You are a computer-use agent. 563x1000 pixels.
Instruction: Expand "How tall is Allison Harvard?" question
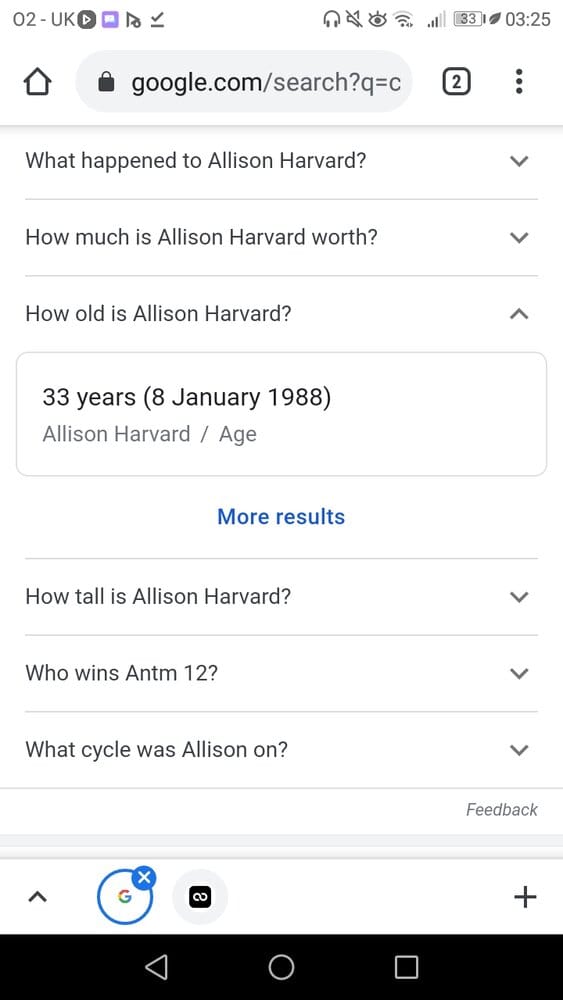[281, 597]
